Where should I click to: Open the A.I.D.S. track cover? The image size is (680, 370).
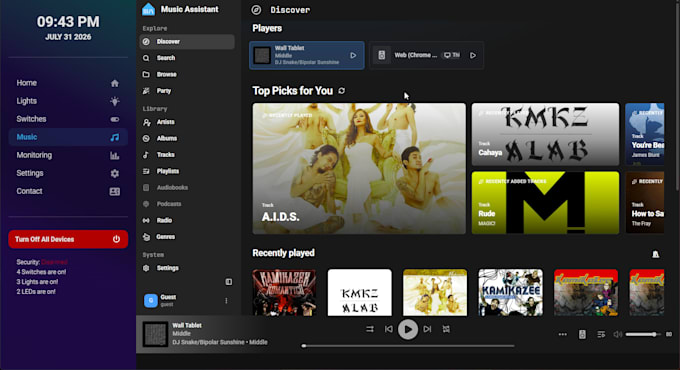click(x=359, y=168)
